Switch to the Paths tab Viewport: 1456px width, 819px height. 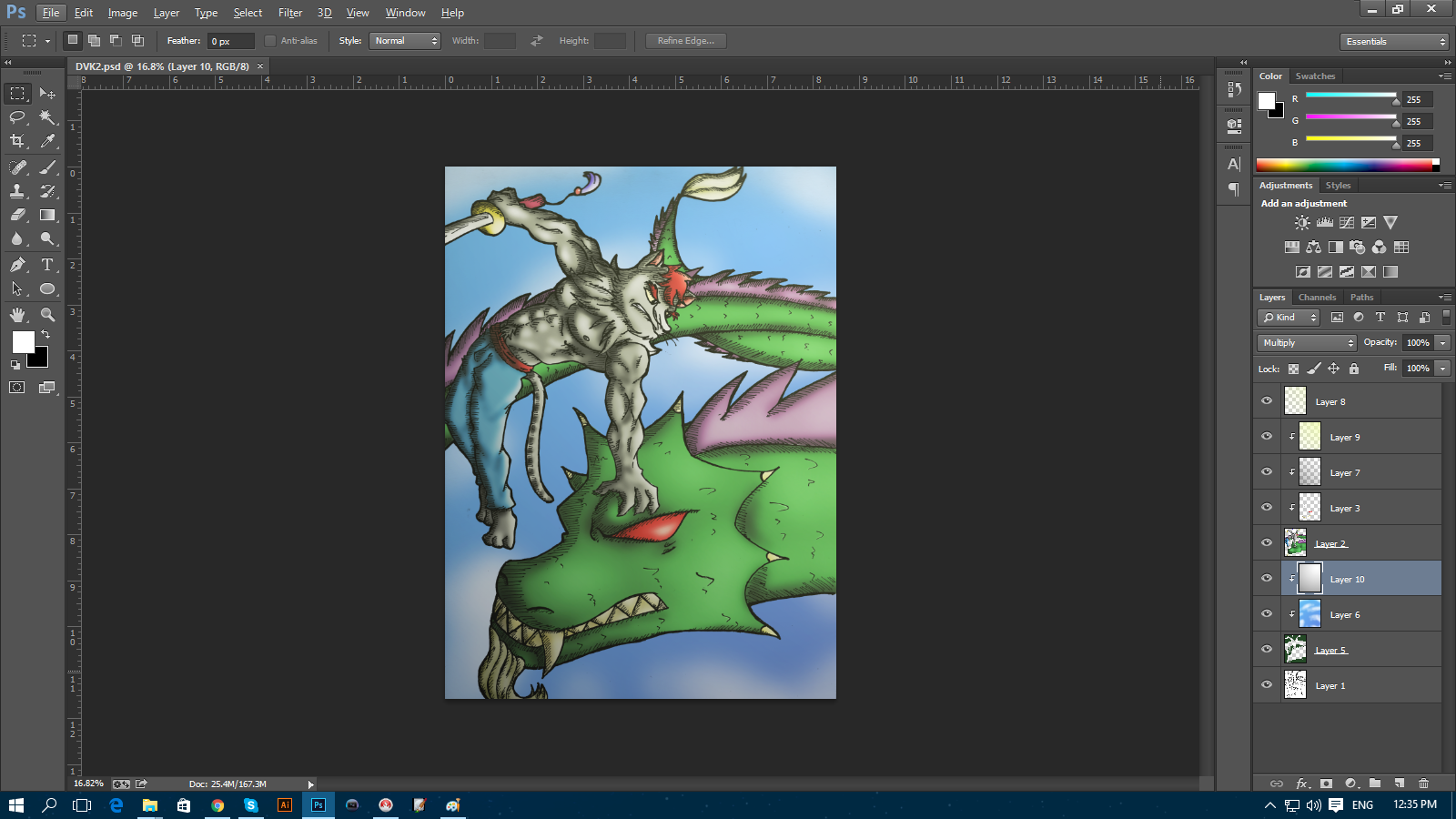tap(1361, 298)
